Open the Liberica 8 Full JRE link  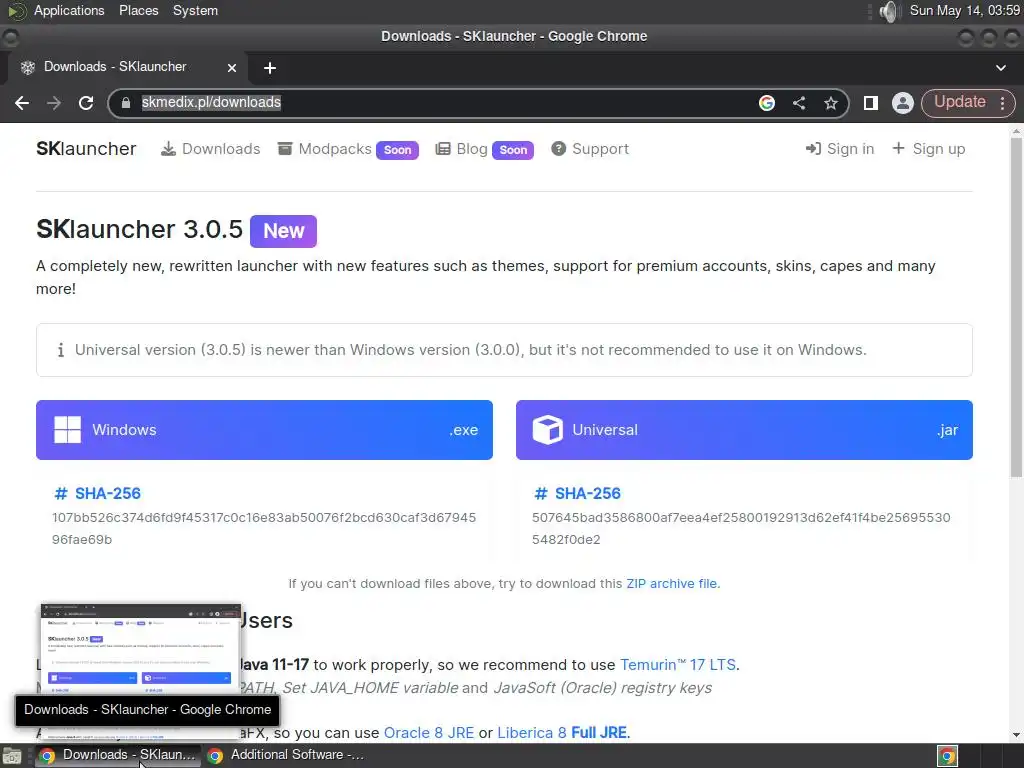(562, 733)
